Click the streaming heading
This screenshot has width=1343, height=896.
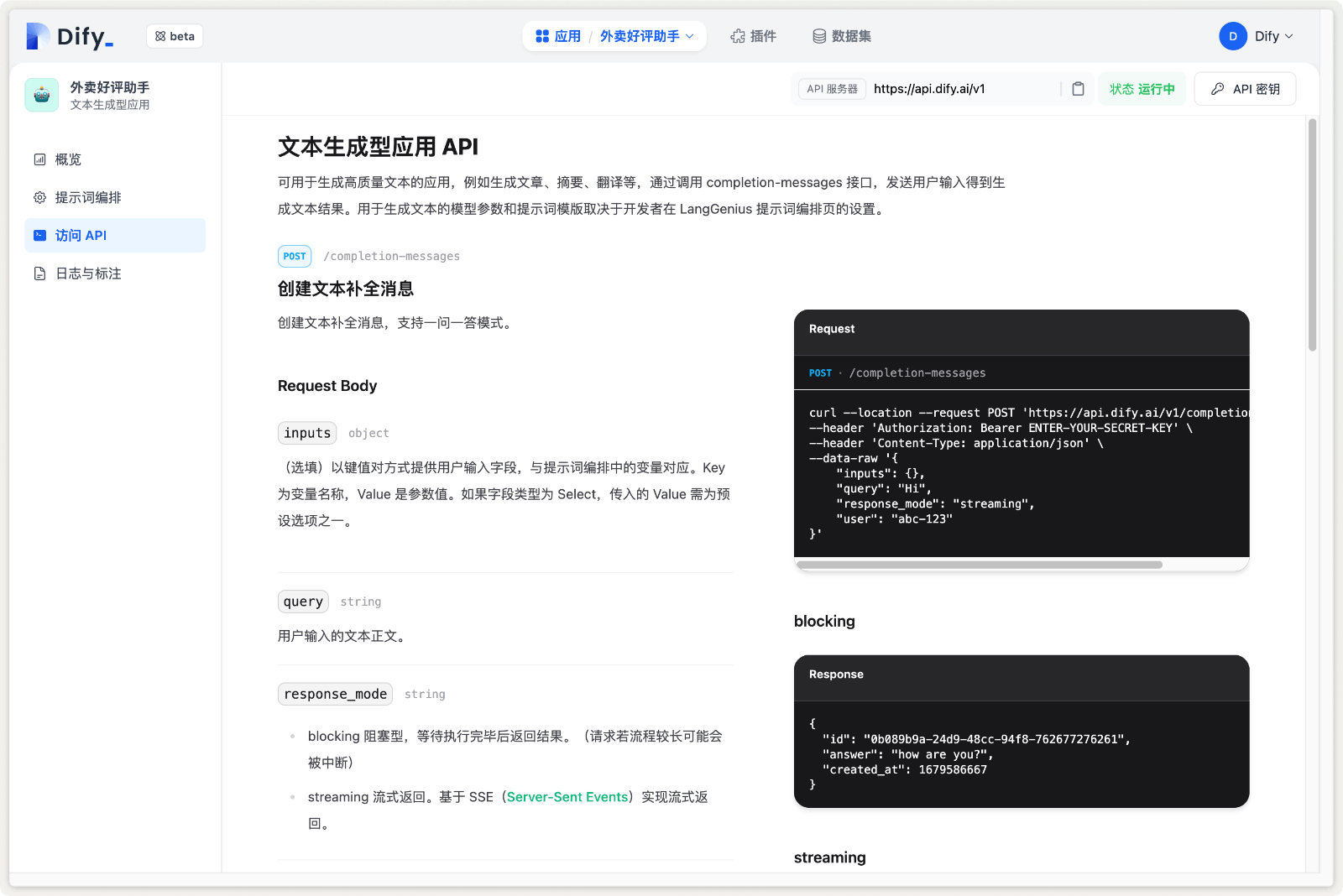point(829,857)
